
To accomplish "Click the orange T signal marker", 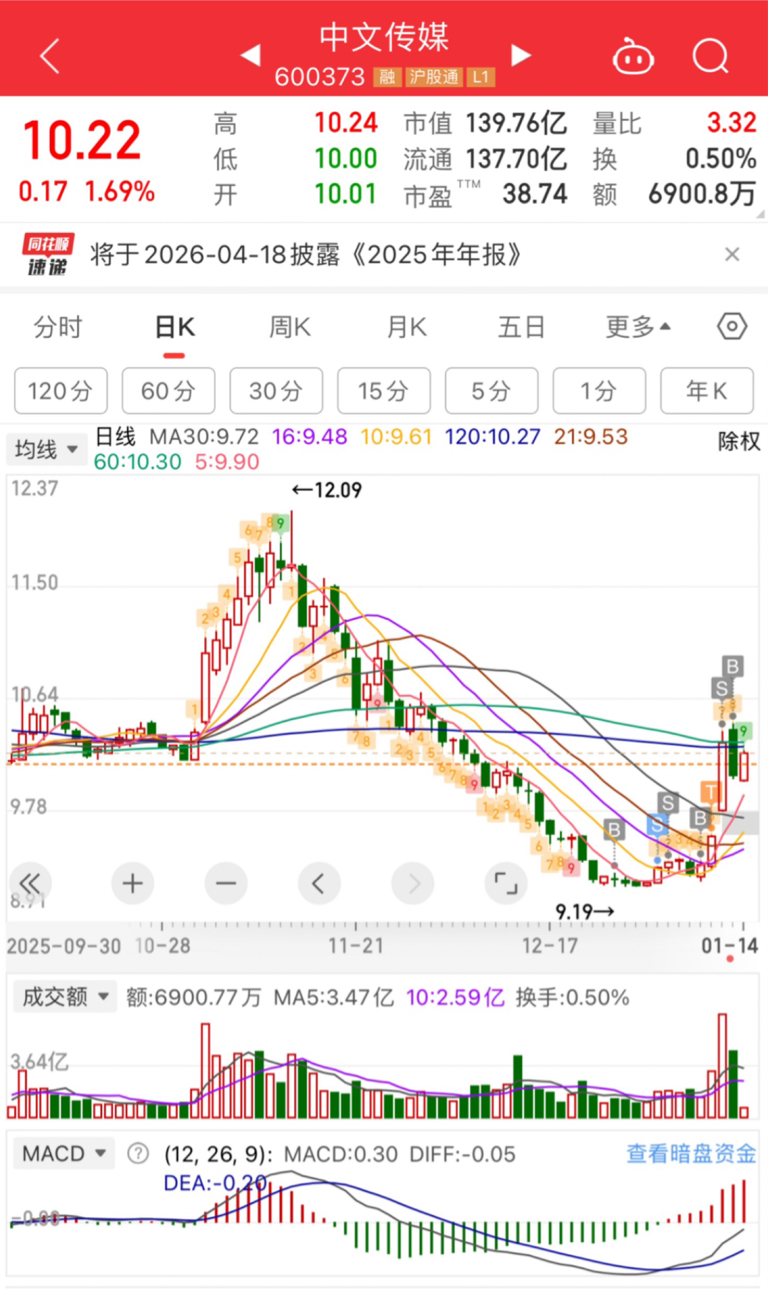I will pyautogui.click(x=712, y=794).
